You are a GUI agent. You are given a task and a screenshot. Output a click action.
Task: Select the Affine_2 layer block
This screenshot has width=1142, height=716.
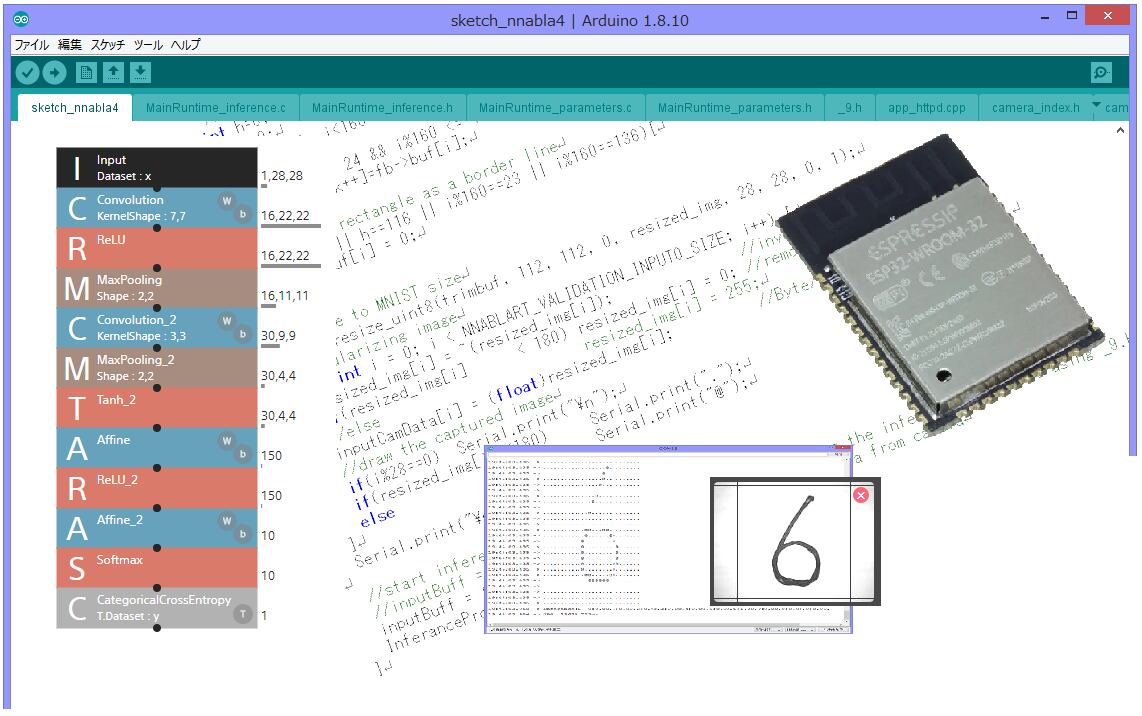[157, 528]
